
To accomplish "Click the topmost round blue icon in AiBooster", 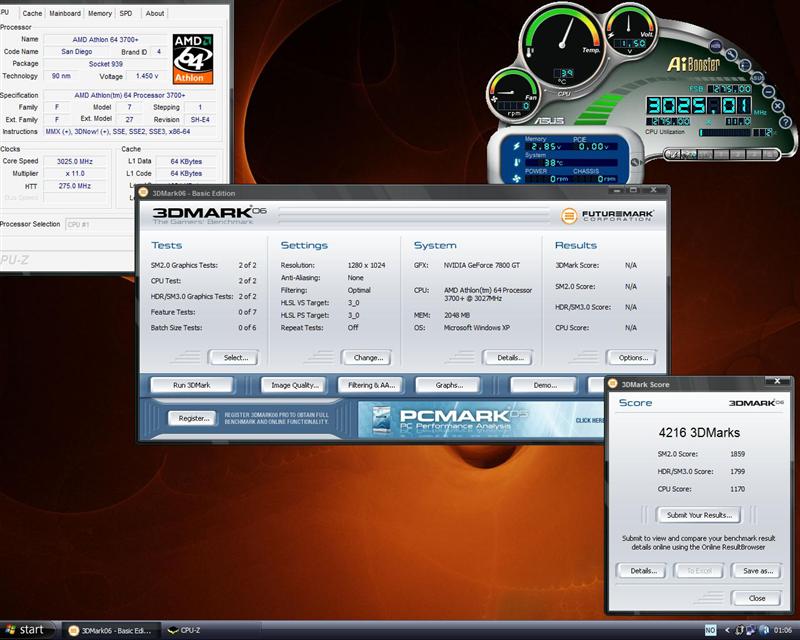I will coord(716,46).
